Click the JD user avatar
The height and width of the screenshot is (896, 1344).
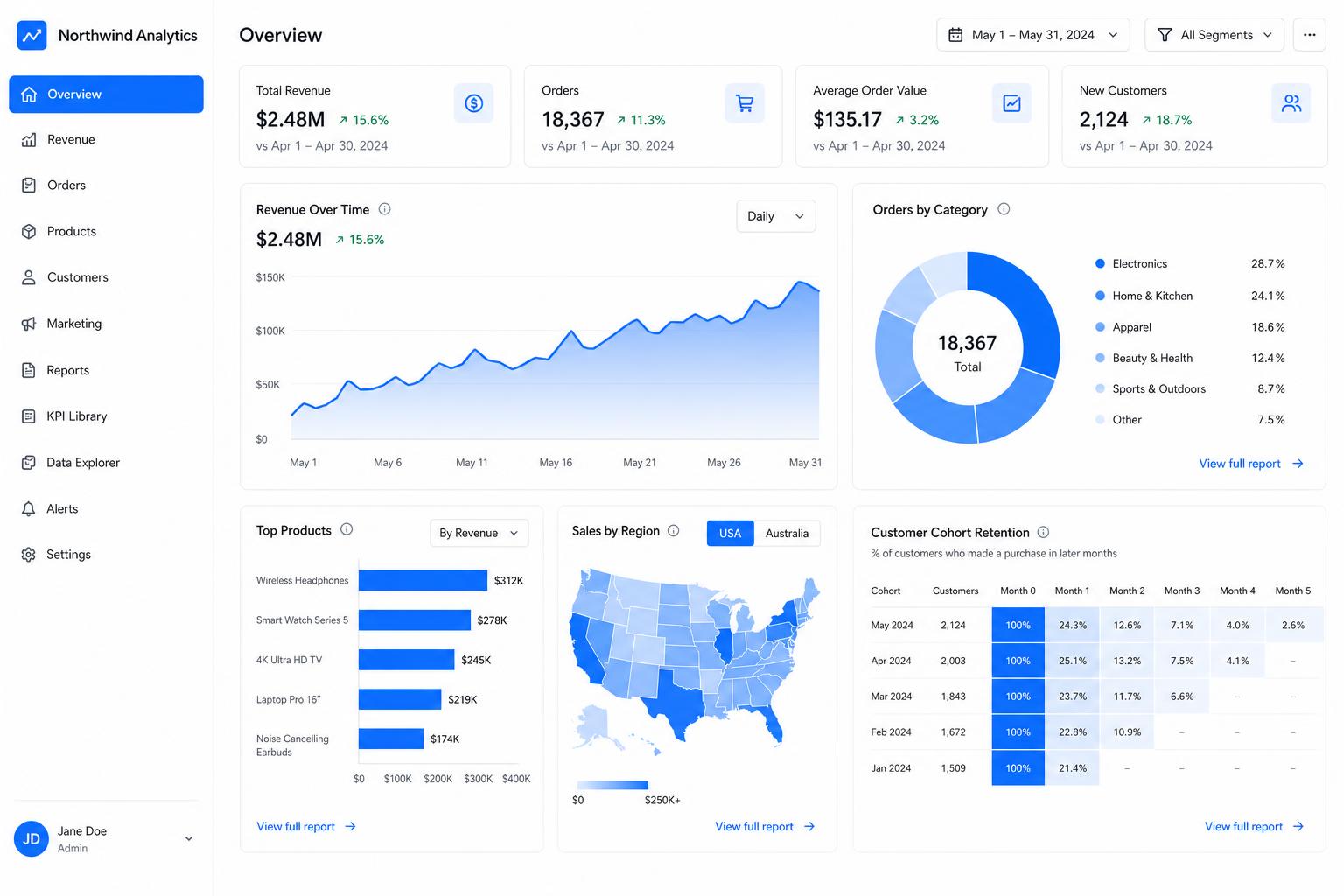(x=31, y=839)
